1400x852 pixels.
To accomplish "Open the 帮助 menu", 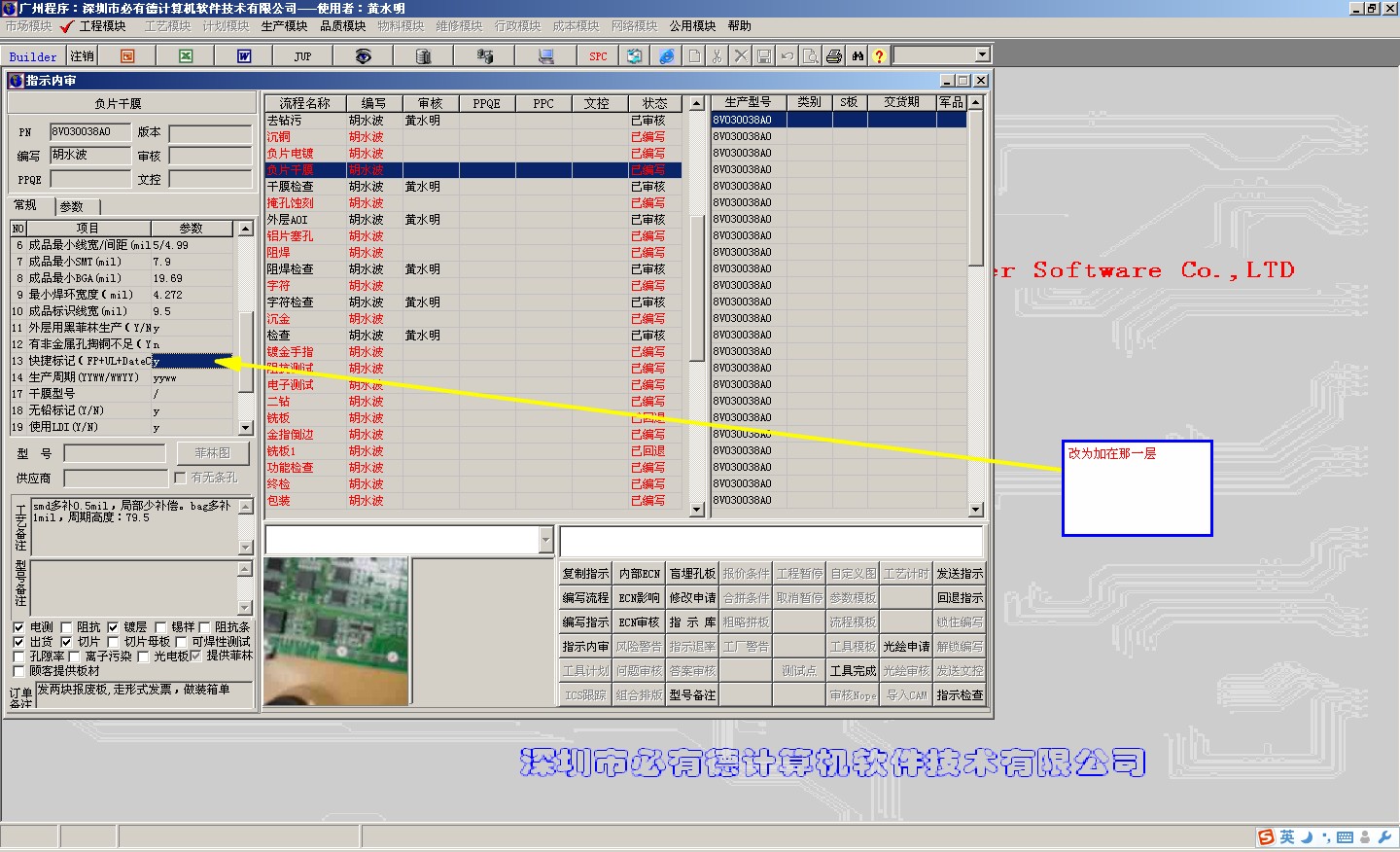I will pyautogui.click(x=740, y=26).
